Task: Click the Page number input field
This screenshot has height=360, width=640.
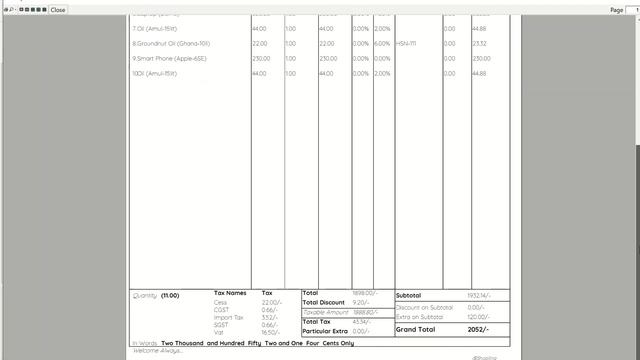Action: pos(633,10)
